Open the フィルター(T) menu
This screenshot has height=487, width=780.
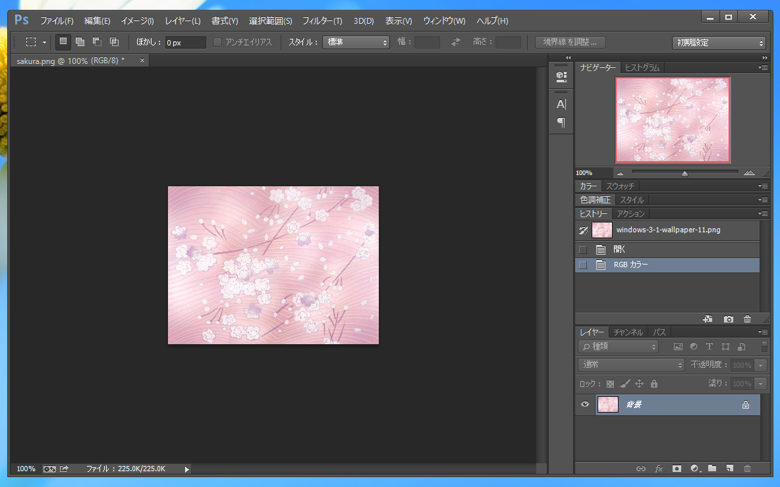322,21
